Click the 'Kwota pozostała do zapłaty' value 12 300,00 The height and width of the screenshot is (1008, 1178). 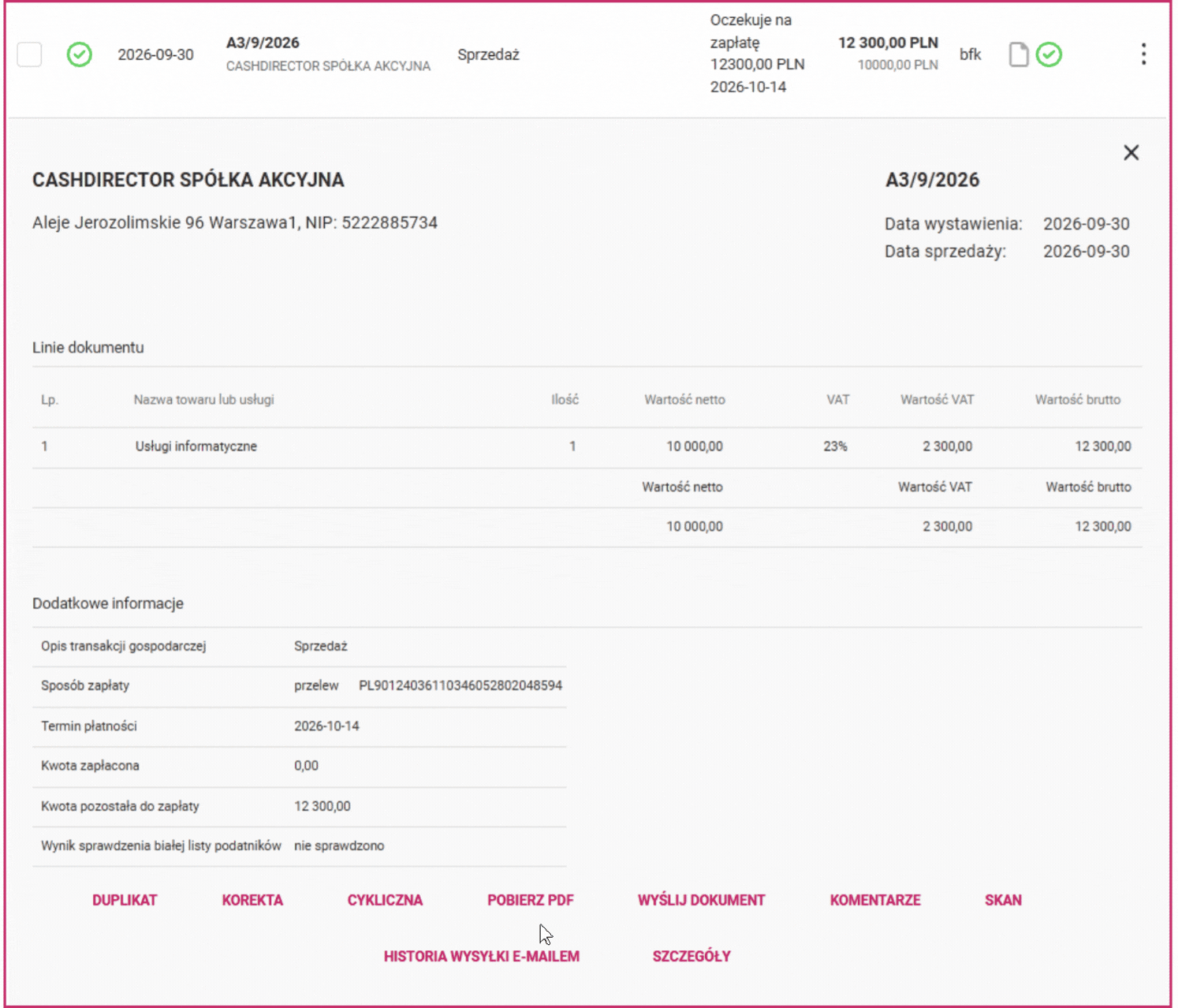322,806
